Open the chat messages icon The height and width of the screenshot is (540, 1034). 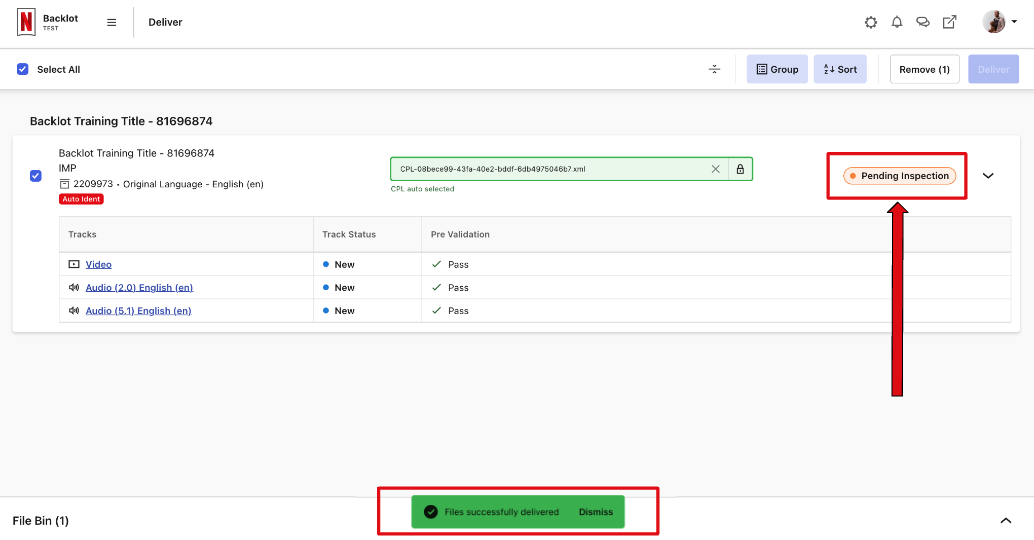923,22
